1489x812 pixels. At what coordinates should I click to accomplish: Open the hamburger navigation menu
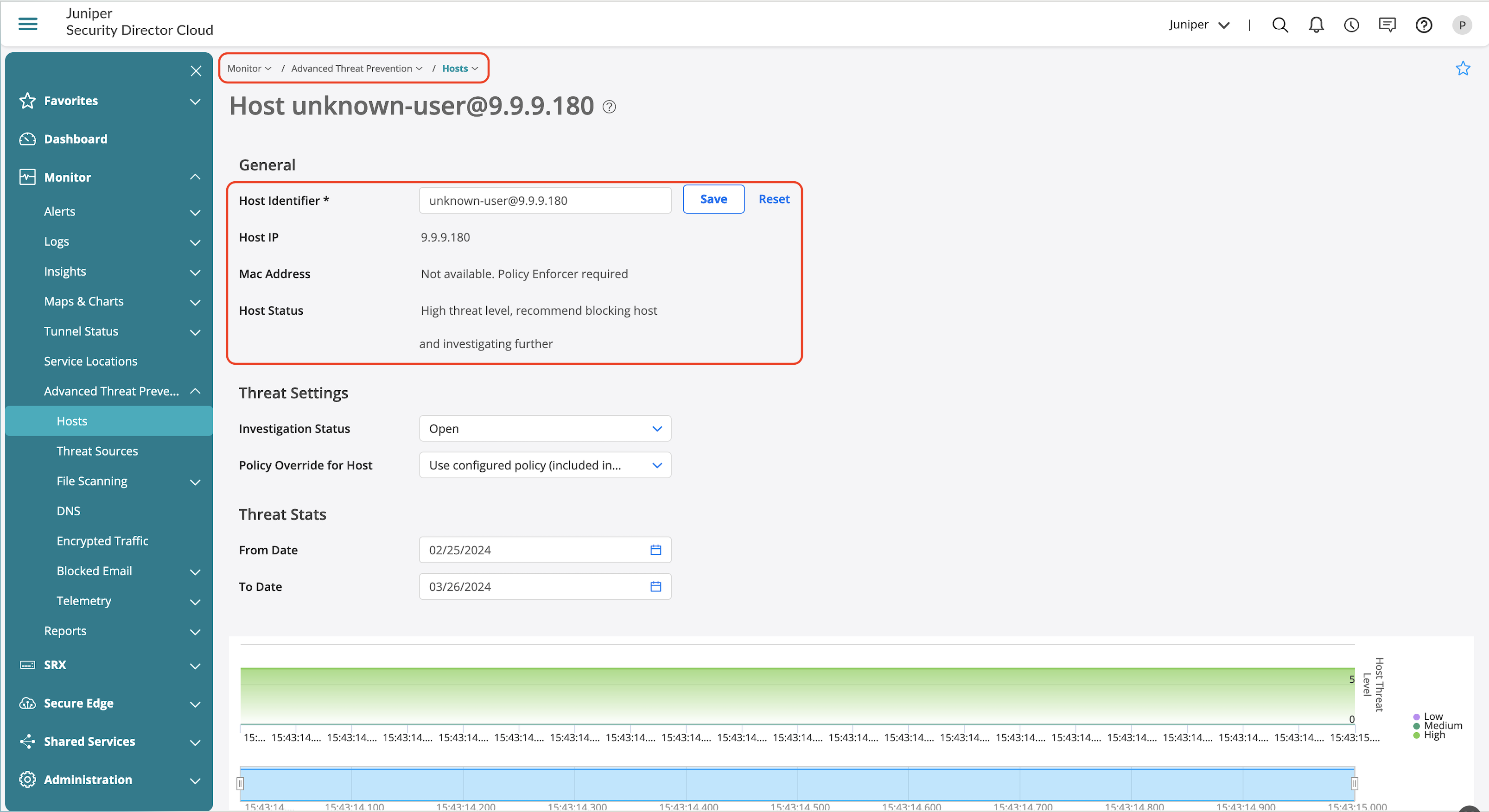[28, 24]
